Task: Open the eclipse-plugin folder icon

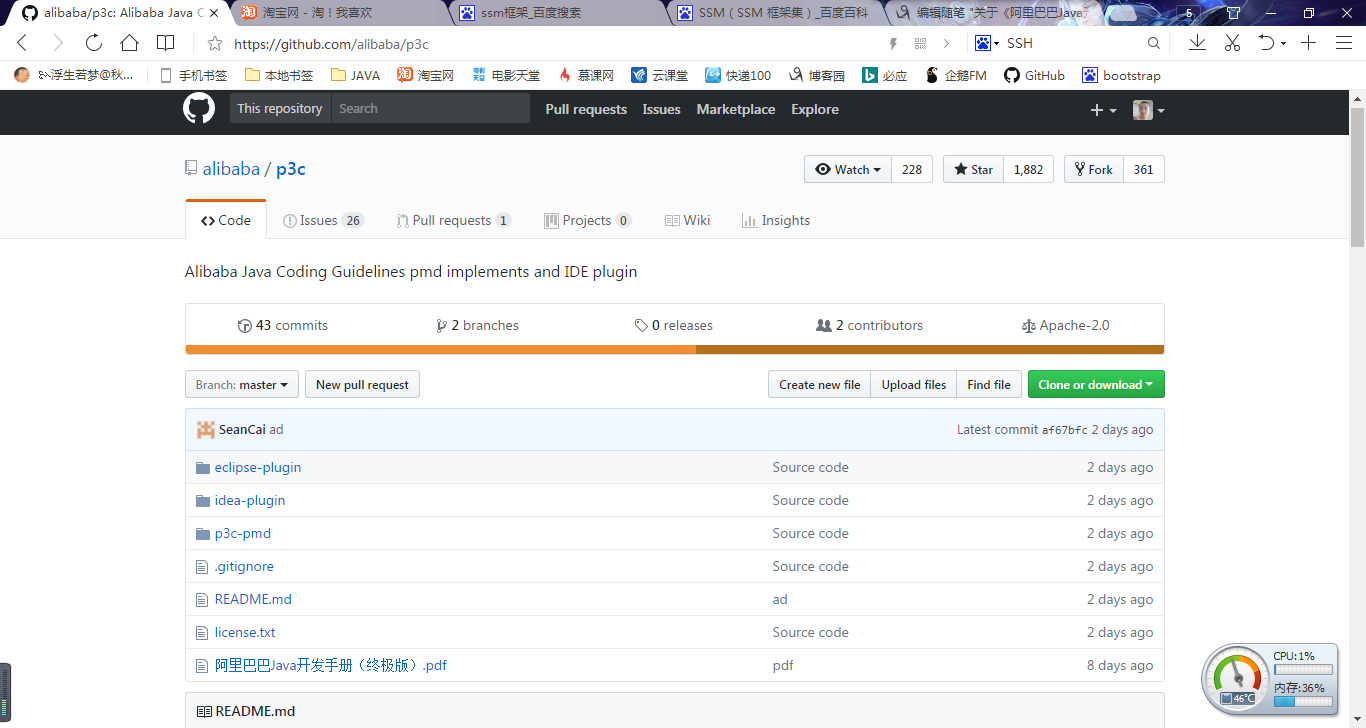Action: tap(203, 467)
